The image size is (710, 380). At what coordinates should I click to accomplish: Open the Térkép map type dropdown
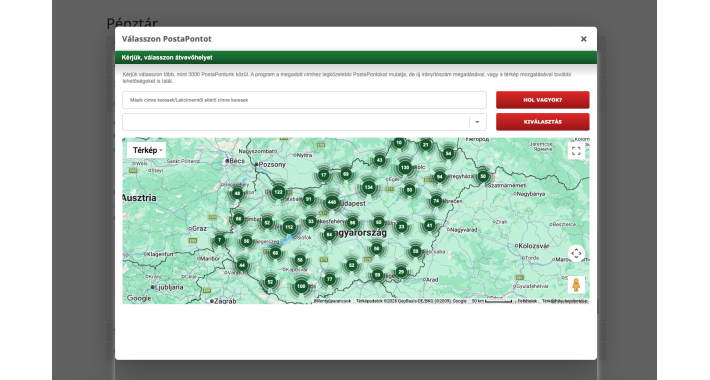click(x=147, y=150)
